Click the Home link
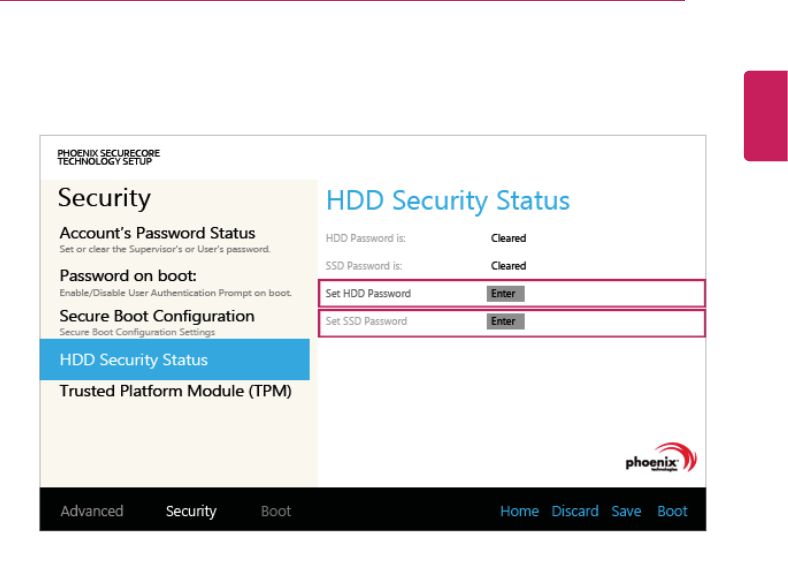Image resolution: width=788 pixels, height=567 pixels. pos(519,511)
